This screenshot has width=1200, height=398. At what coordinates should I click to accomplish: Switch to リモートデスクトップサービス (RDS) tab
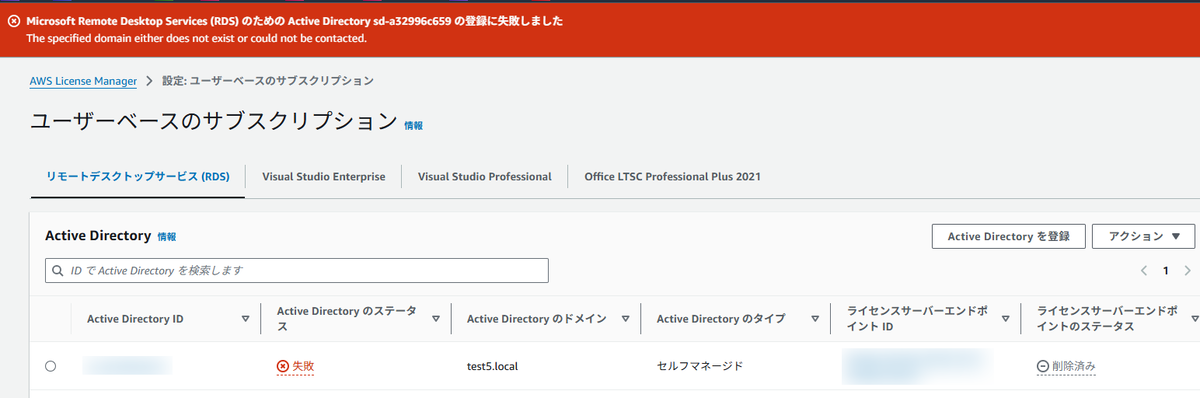pyautogui.click(x=138, y=176)
